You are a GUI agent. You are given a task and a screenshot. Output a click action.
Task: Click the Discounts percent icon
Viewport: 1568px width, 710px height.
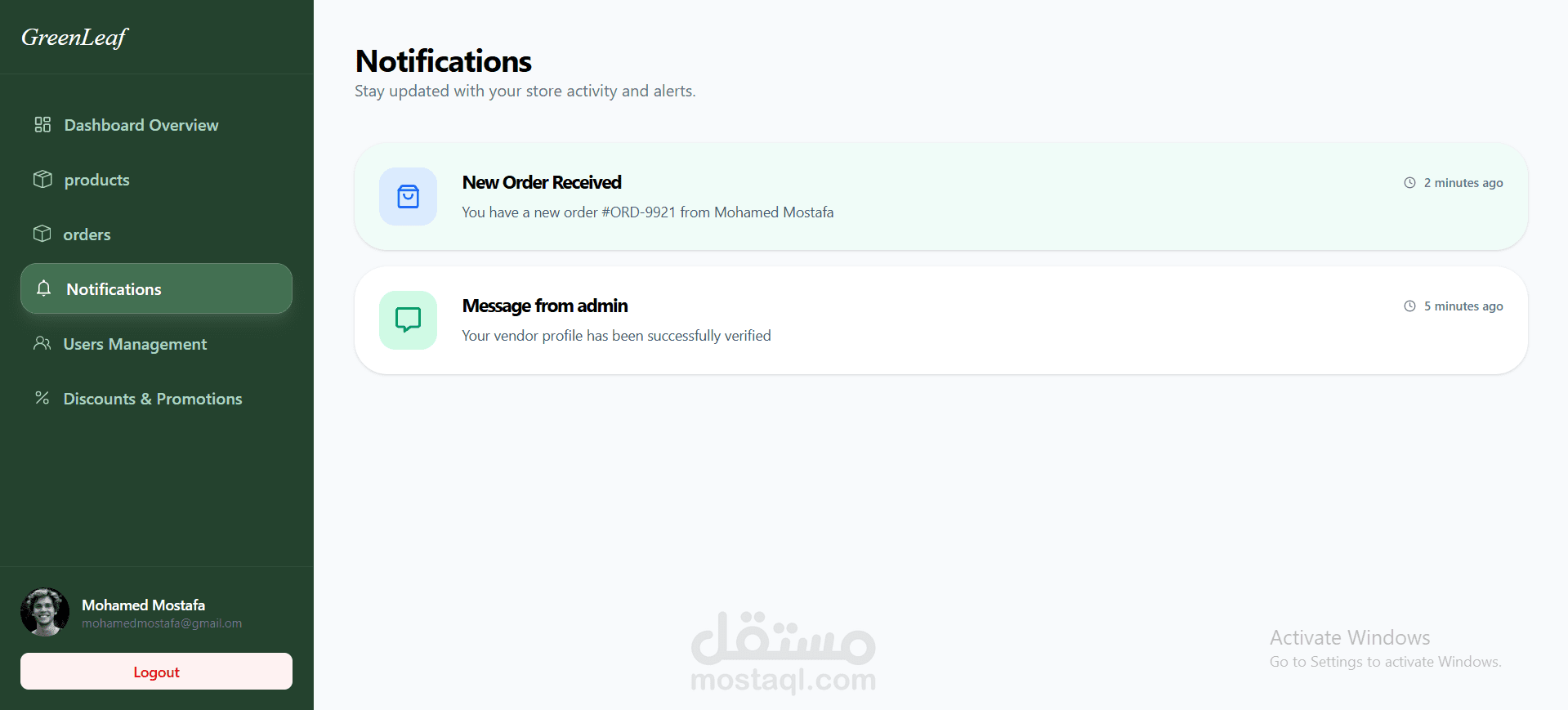(x=42, y=398)
